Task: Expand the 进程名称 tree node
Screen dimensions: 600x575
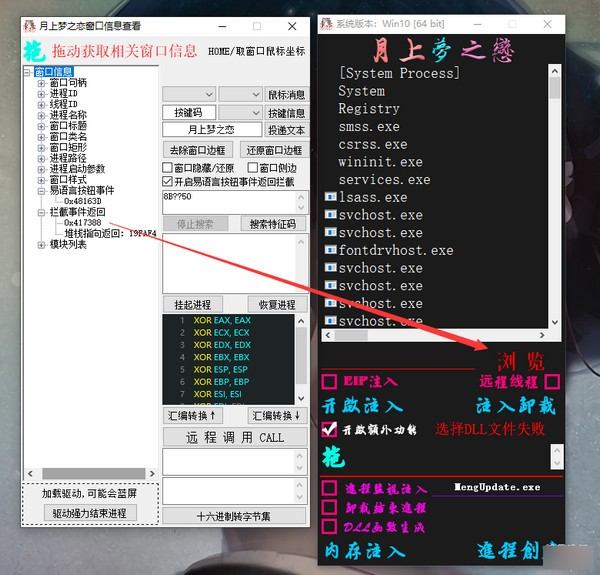Action: [x=41, y=115]
